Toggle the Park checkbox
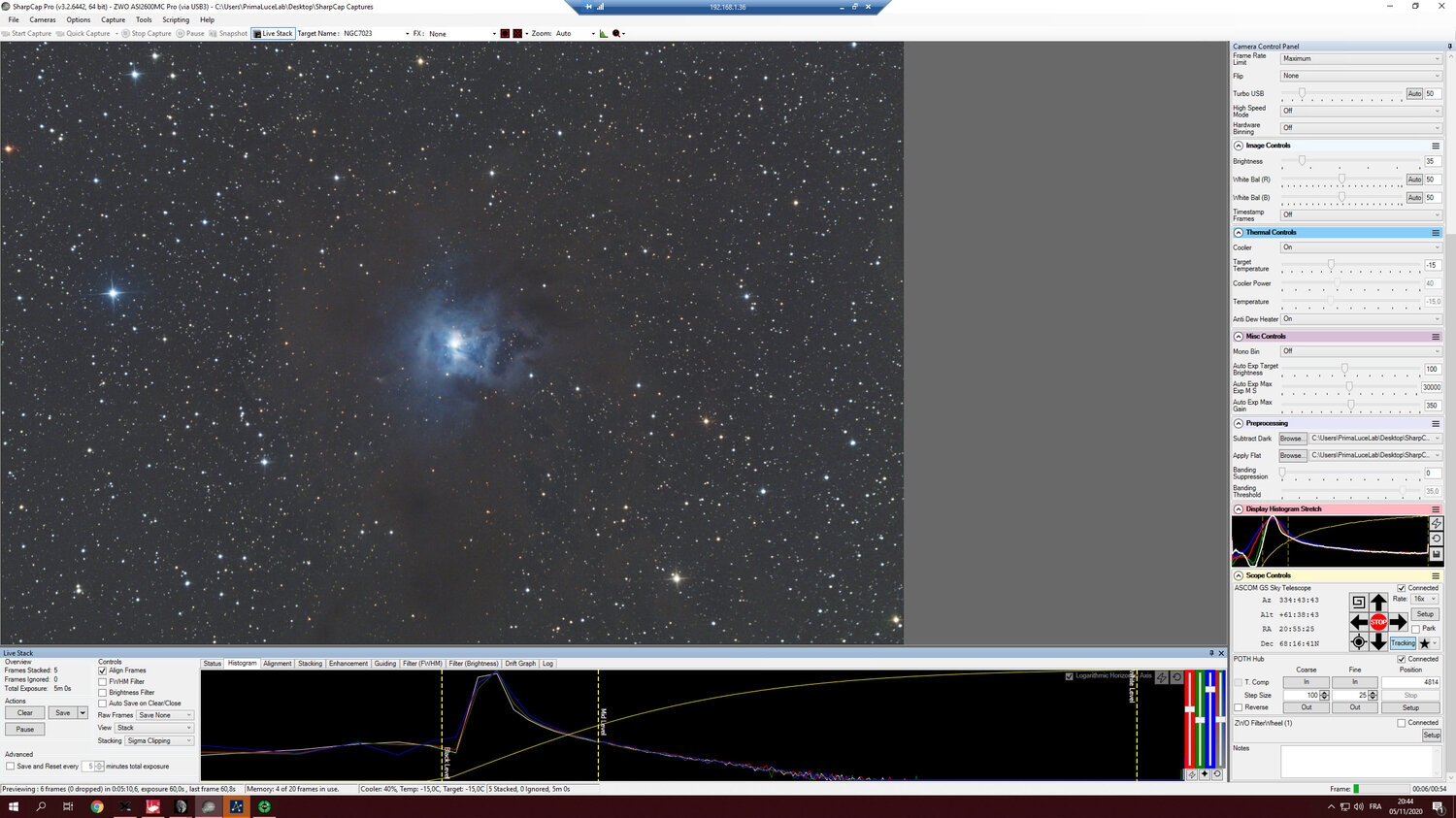 click(x=1416, y=629)
